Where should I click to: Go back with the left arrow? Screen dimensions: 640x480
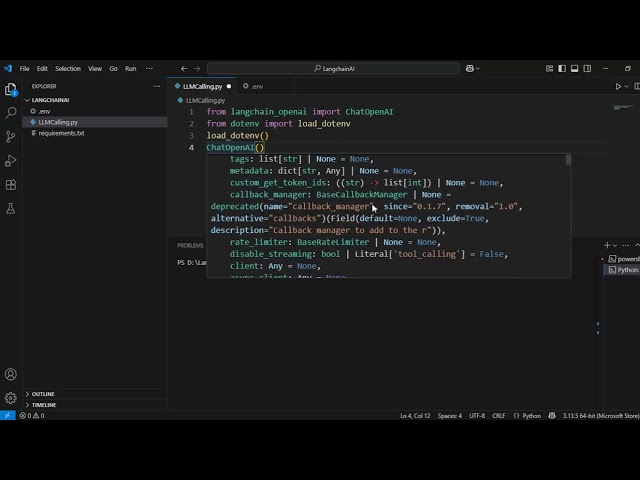[184, 69]
